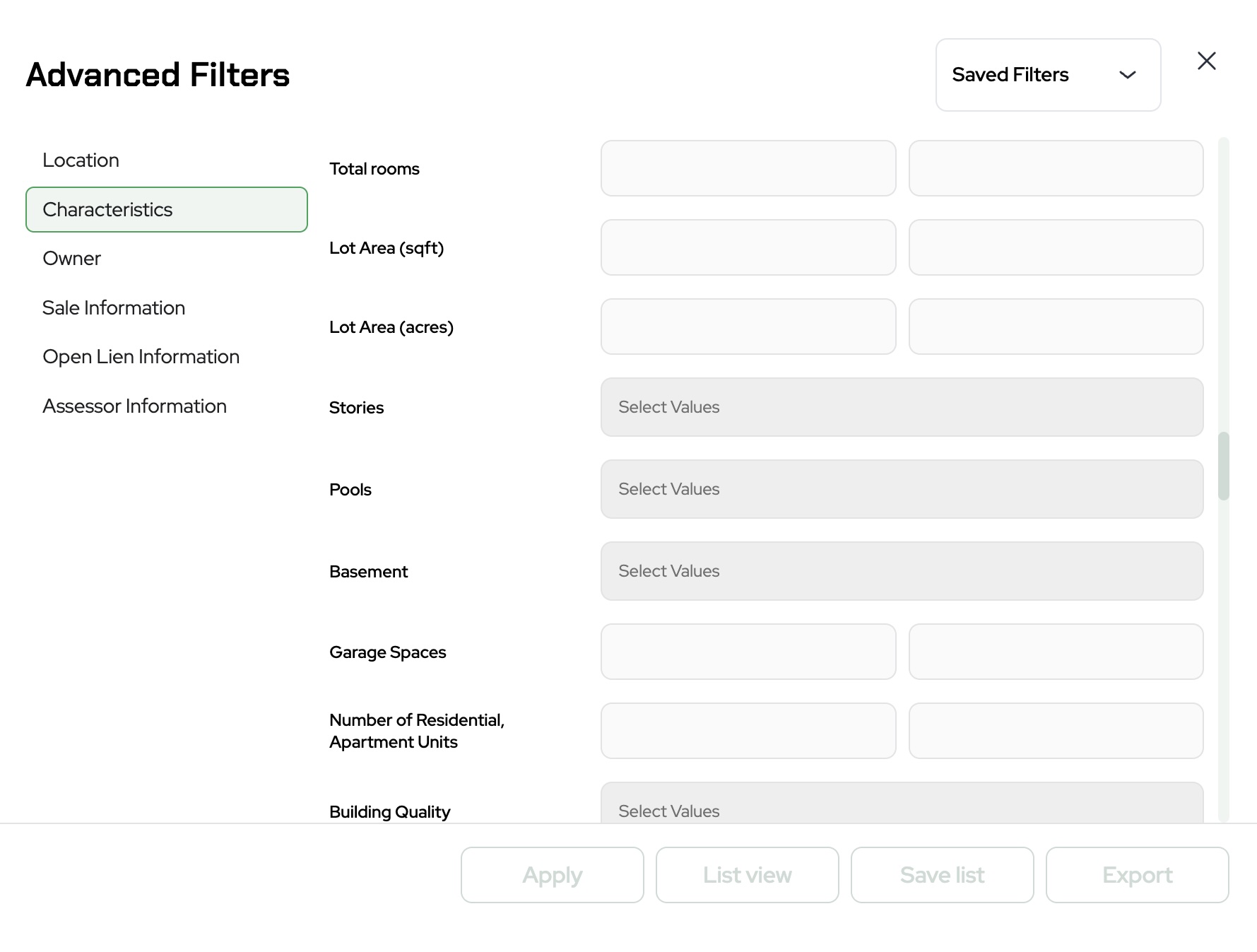1257x952 pixels.
Task: Click the Export button
Action: click(x=1138, y=875)
